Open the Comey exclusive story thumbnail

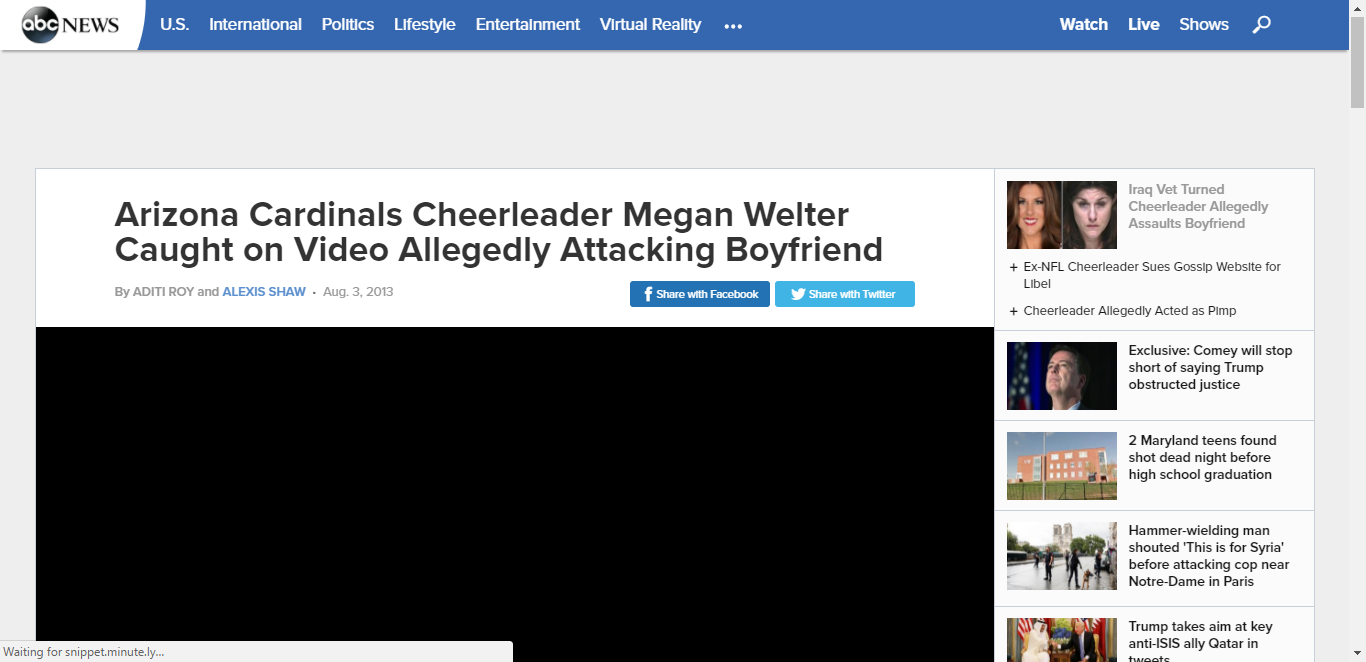point(1062,376)
